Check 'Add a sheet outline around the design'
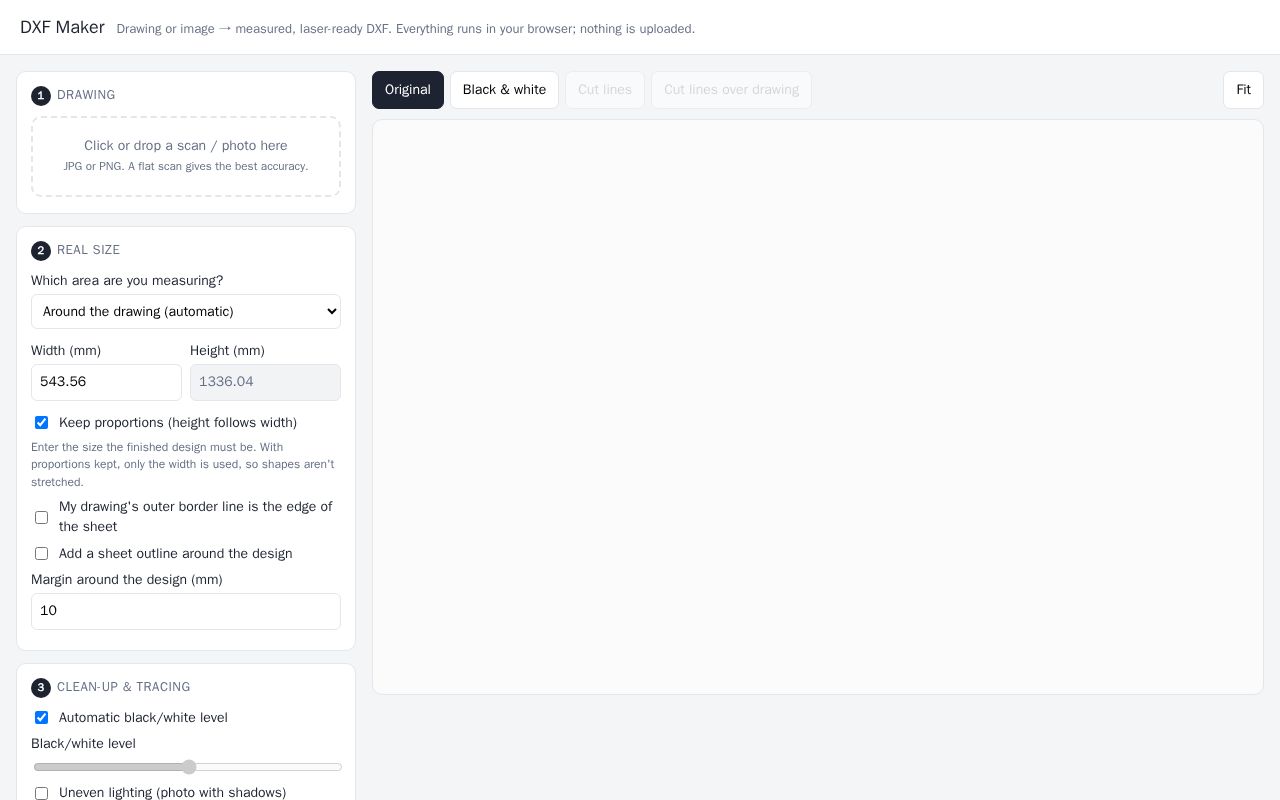Image resolution: width=1280 pixels, height=800 pixels. (41, 554)
